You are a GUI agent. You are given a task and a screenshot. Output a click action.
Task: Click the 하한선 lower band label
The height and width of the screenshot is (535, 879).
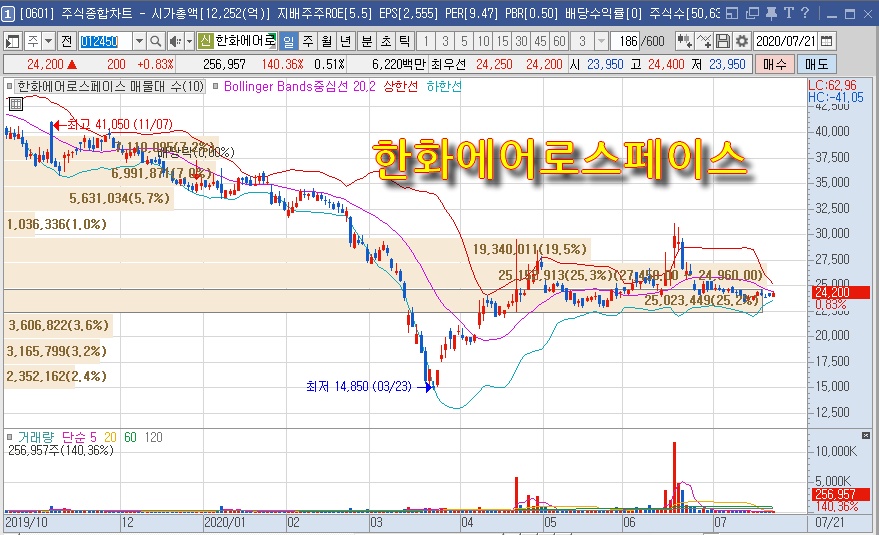[444, 86]
